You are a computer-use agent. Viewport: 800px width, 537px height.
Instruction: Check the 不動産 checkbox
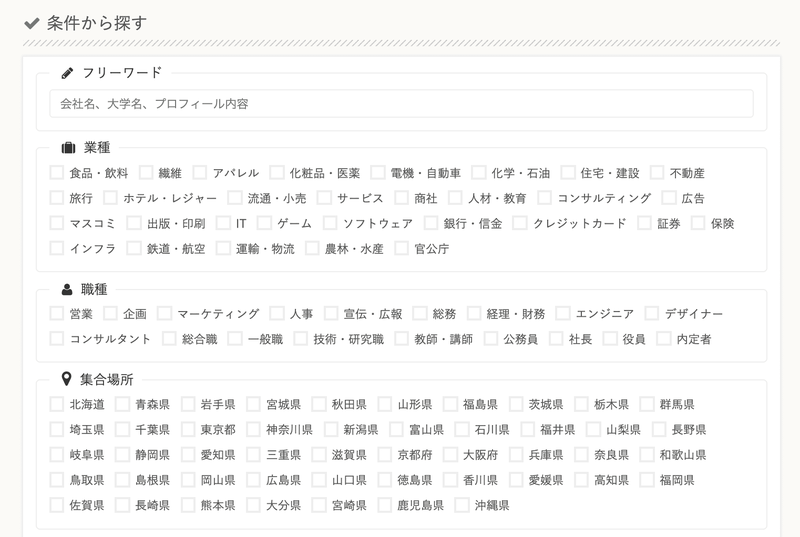(657, 172)
